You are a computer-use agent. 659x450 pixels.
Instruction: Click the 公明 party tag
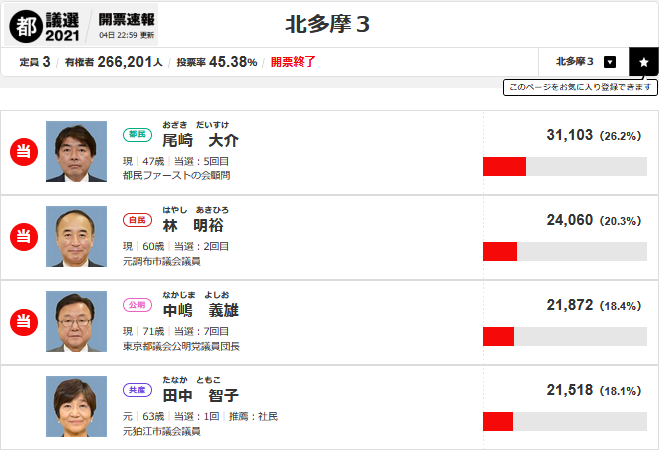(x=136, y=304)
